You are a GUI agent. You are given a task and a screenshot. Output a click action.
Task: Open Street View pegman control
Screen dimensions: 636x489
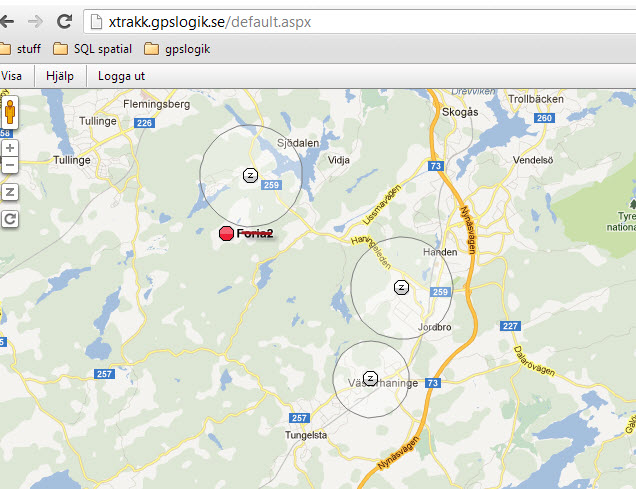click(10, 112)
